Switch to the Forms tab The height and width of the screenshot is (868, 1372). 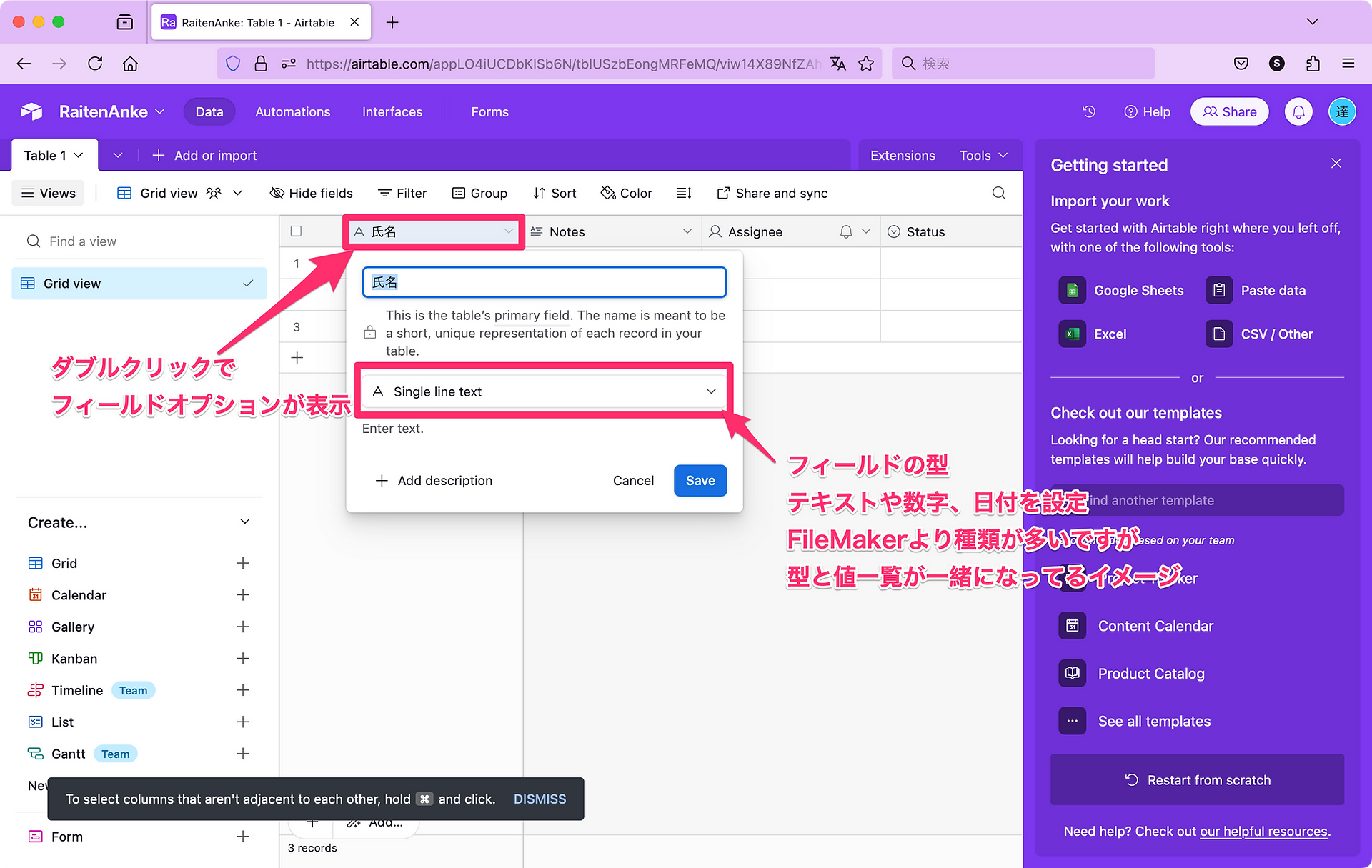coord(490,111)
